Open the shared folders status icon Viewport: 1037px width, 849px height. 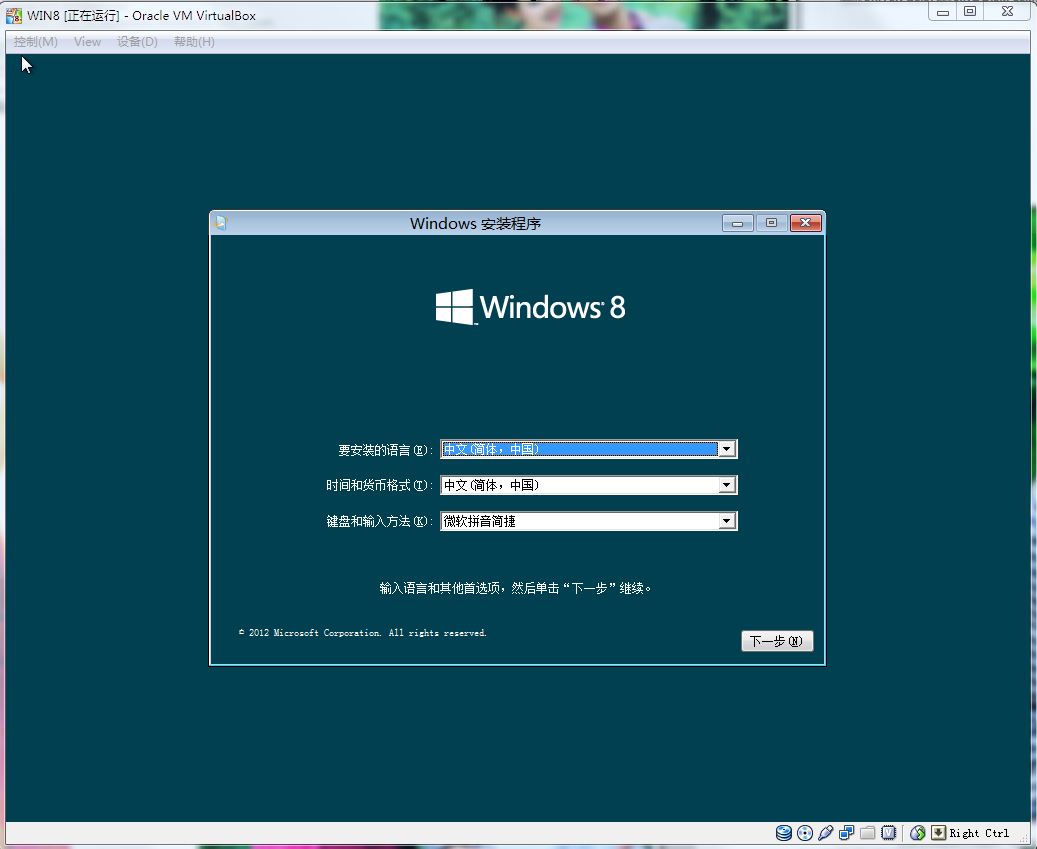868,833
